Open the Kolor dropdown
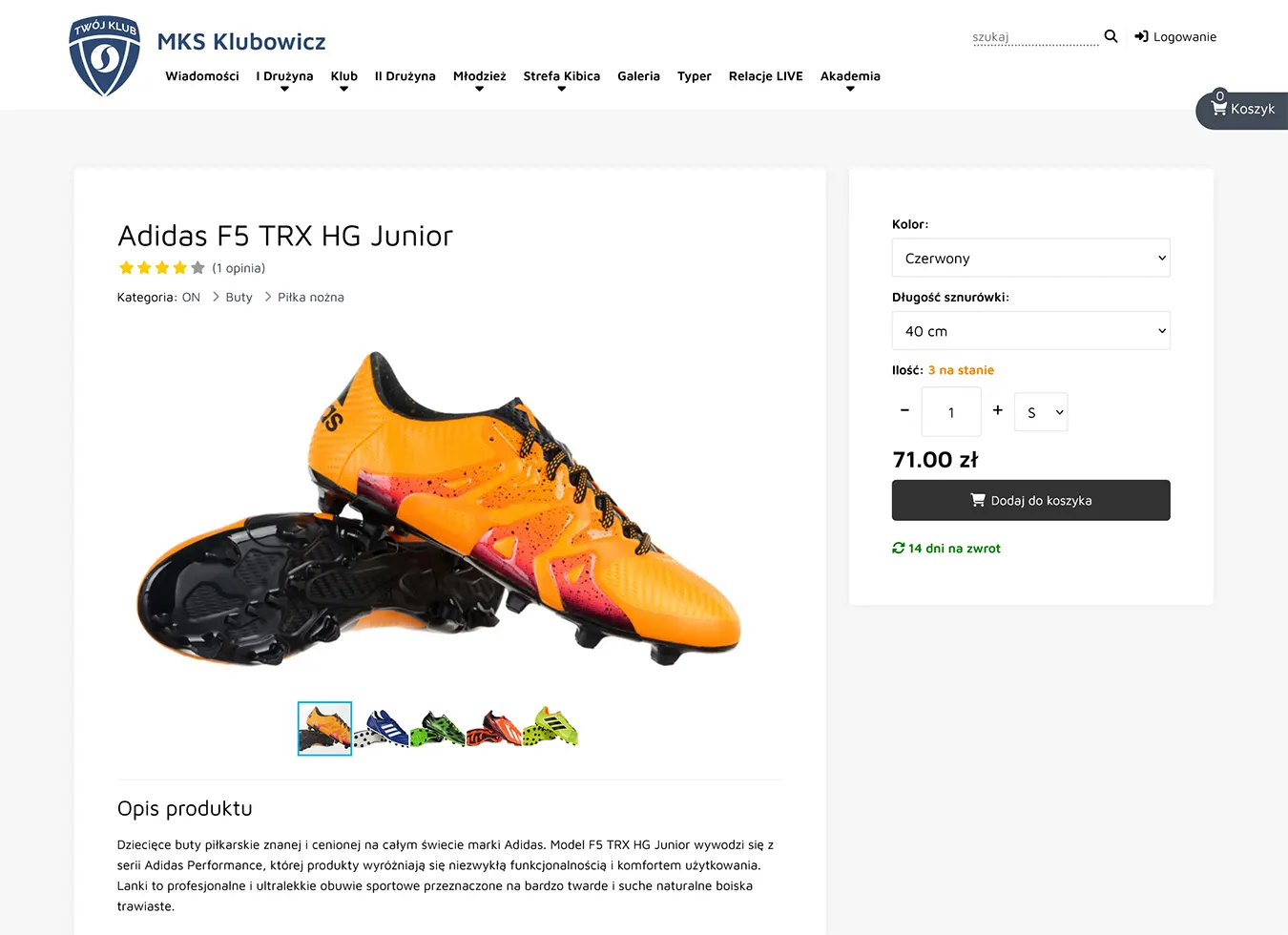This screenshot has width=1288, height=935. 1030,259
